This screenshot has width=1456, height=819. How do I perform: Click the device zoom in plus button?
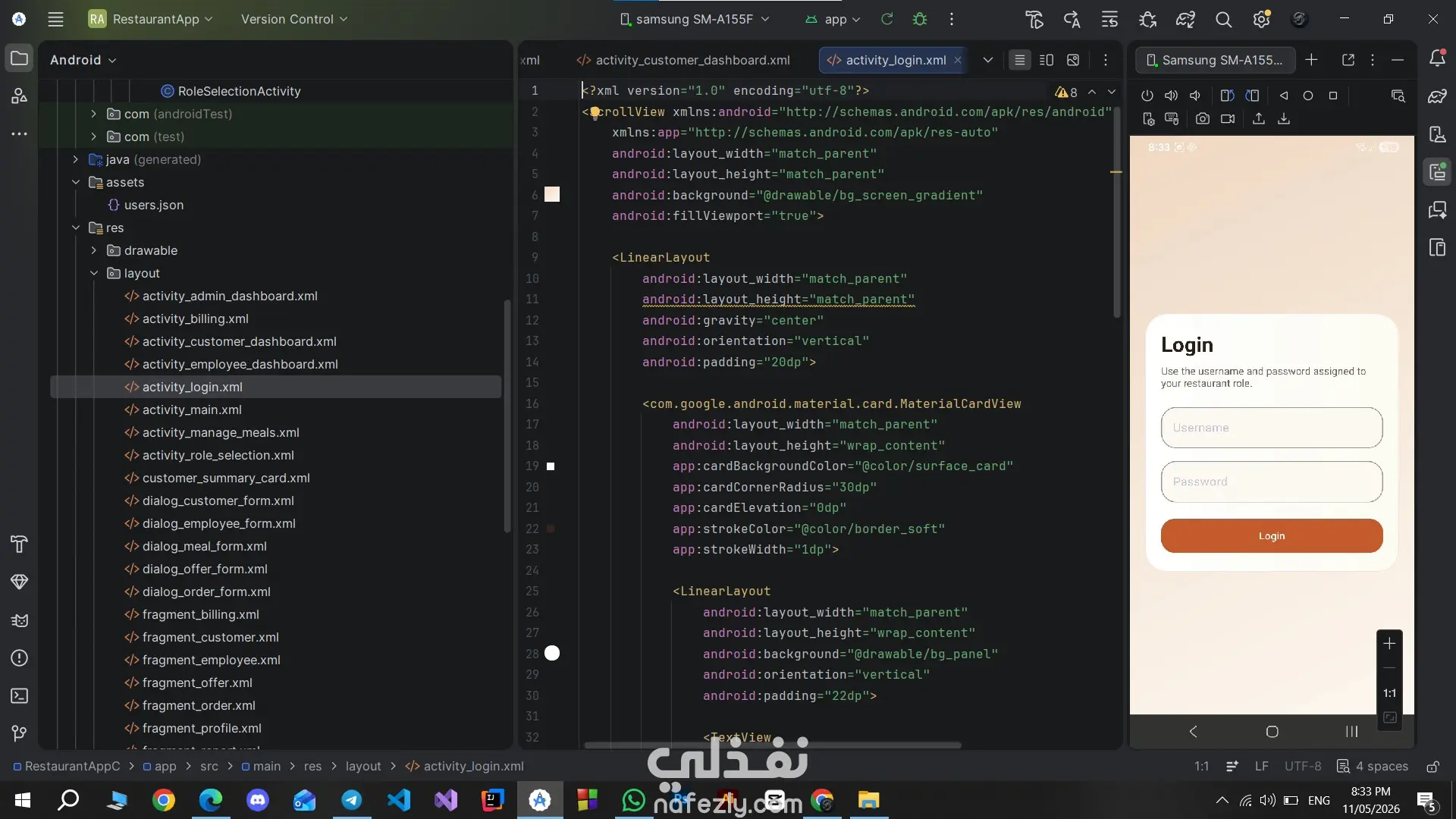pyautogui.click(x=1389, y=644)
